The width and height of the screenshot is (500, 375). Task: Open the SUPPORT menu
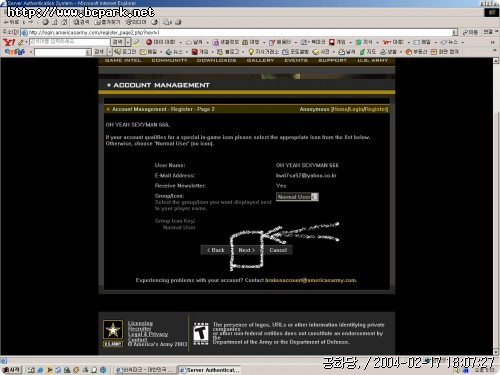tap(332, 60)
